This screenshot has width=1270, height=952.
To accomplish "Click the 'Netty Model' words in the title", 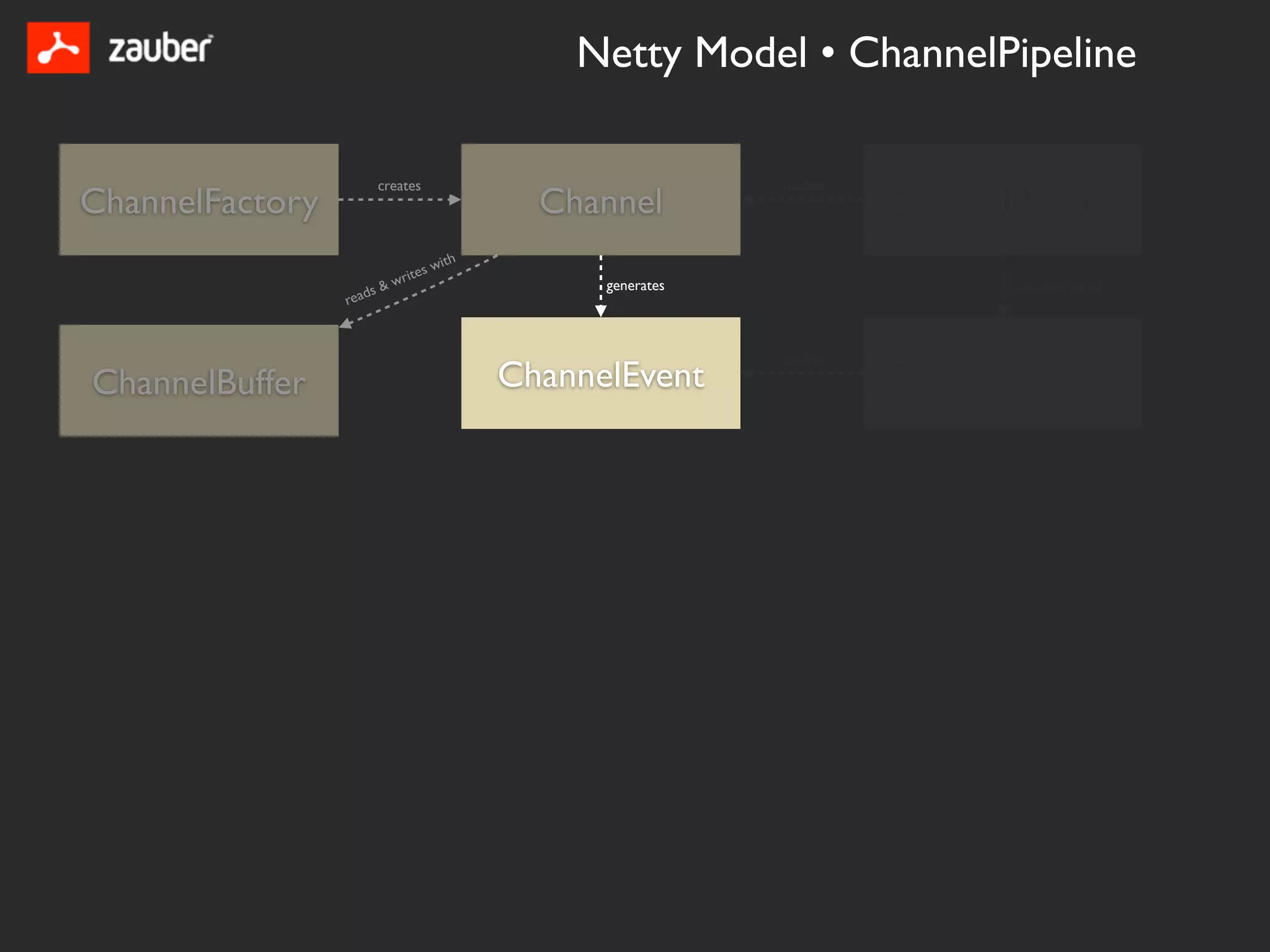I will click(691, 53).
